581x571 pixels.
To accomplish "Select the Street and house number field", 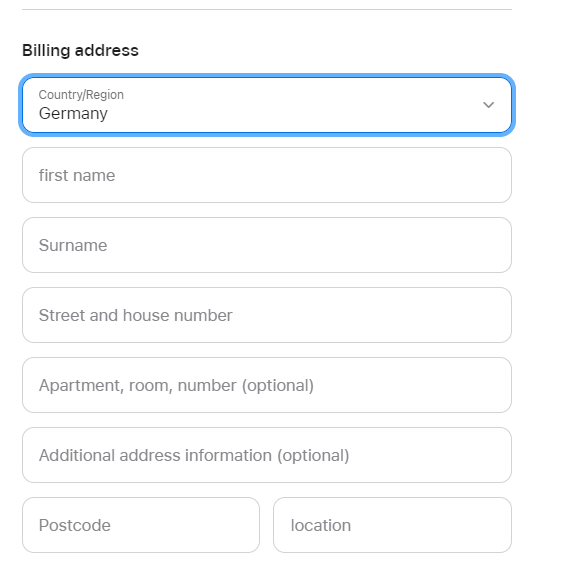I will point(267,315).
